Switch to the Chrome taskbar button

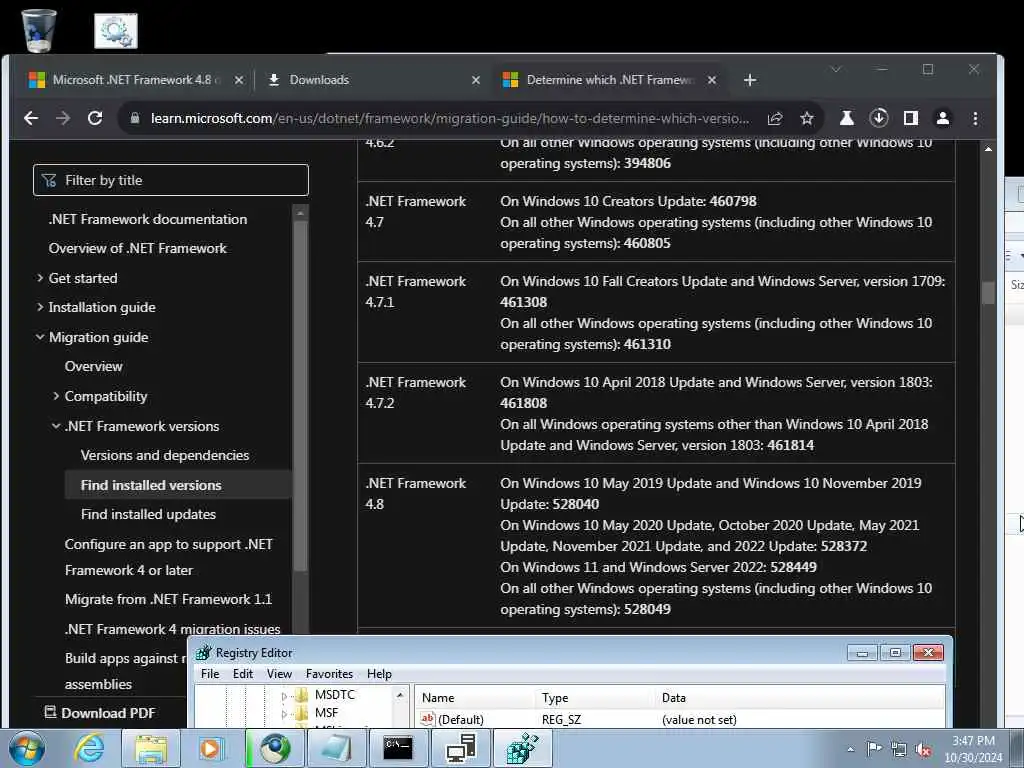pyautogui.click(x=275, y=748)
